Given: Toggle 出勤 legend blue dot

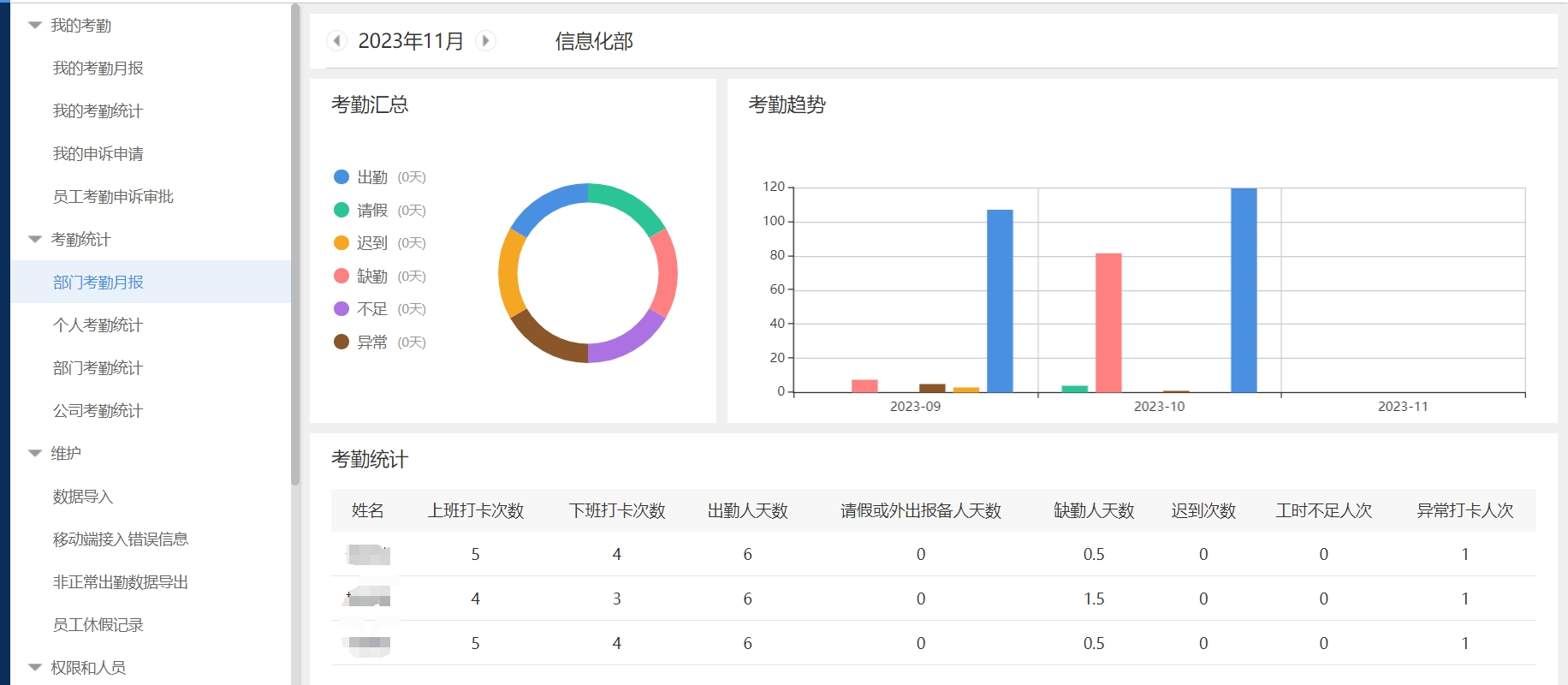Looking at the screenshot, I should tap(342, 177).
